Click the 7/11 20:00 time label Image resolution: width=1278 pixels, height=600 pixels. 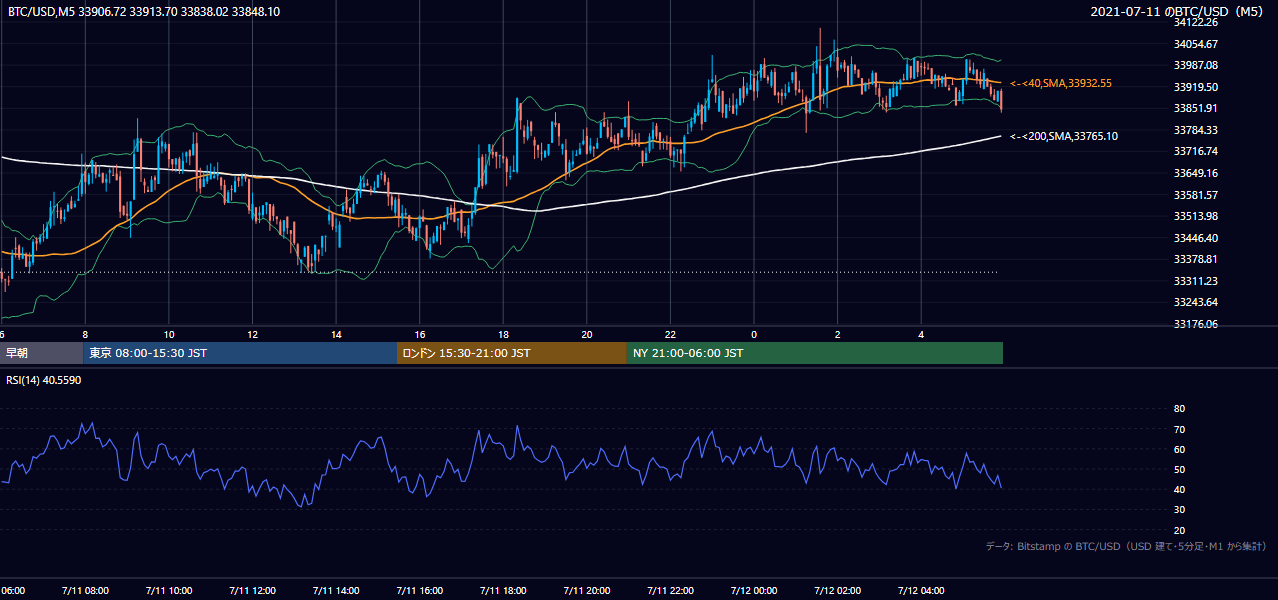[x=586, y=590]
